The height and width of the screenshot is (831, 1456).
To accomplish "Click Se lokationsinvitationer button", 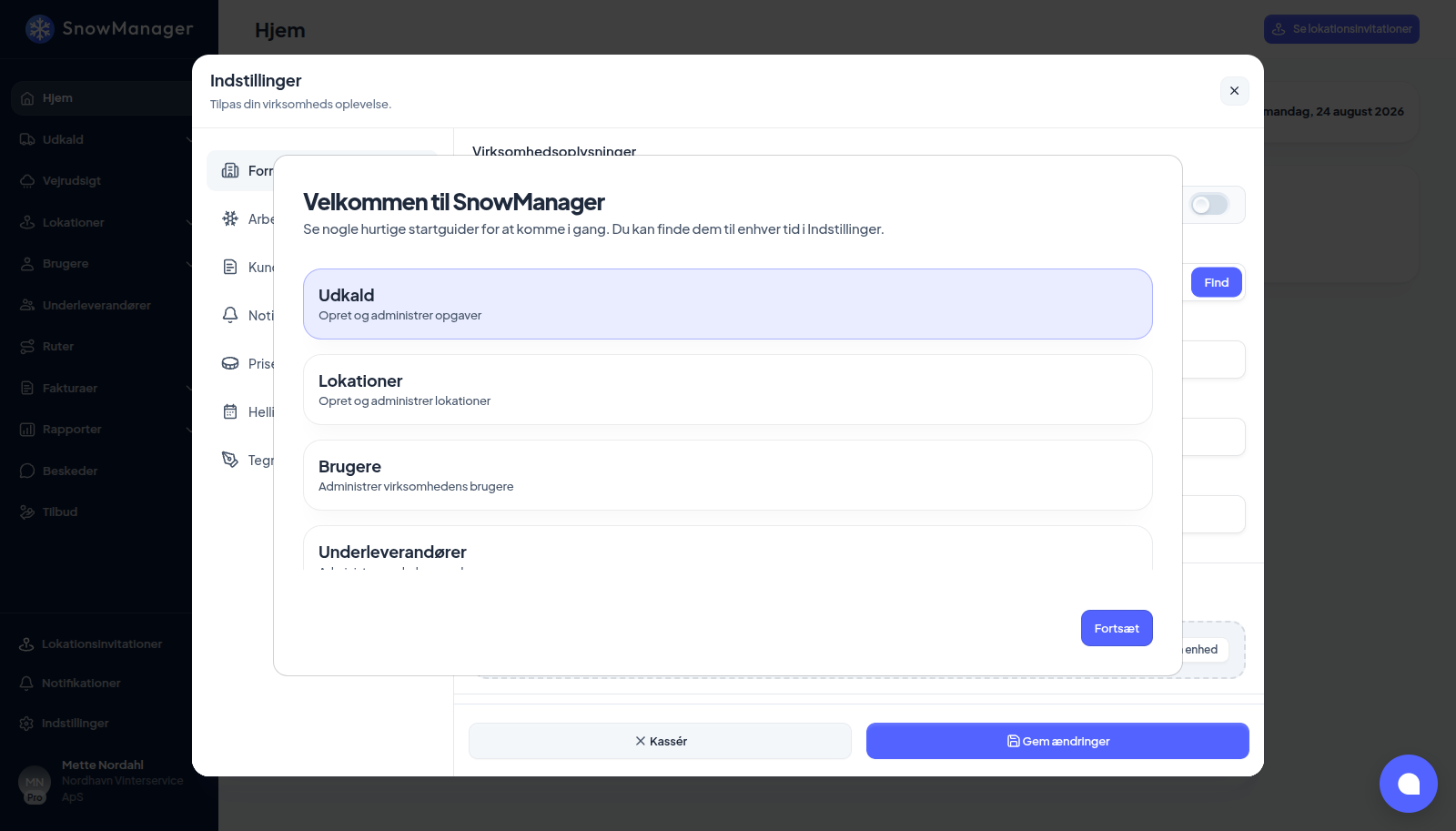I will (1341, 29).
